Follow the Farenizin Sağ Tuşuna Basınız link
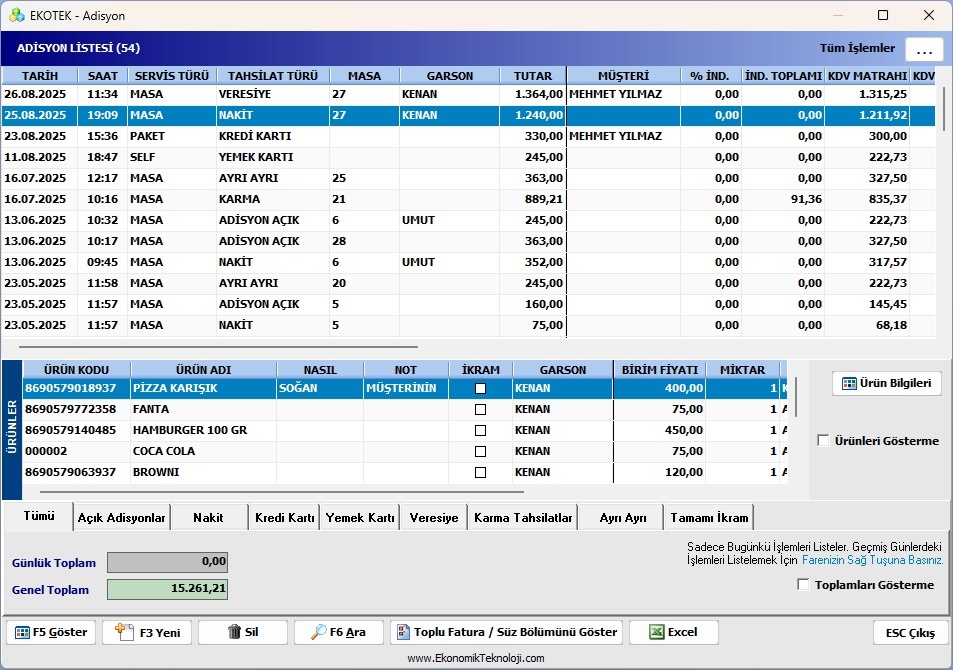953x670 pixels. point(873,560)
